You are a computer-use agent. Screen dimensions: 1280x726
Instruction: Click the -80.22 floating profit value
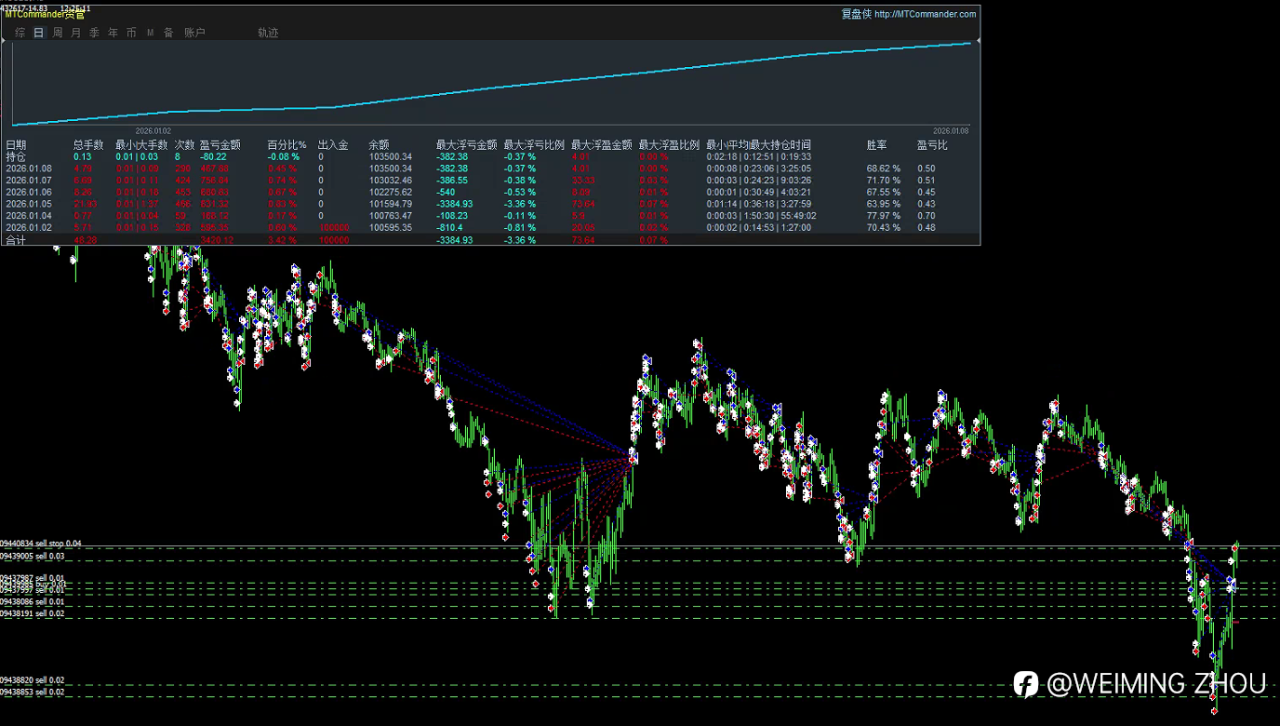213,157
